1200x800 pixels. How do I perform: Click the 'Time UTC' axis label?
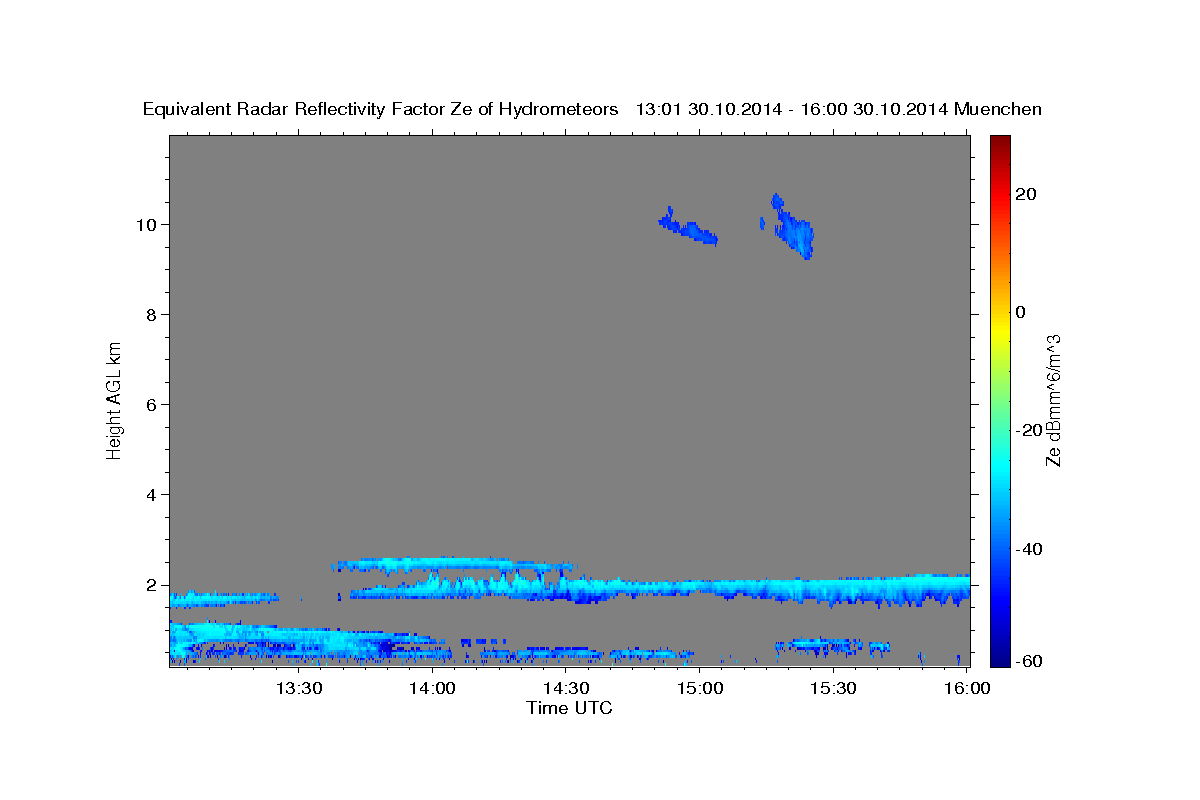pos(569,708)
